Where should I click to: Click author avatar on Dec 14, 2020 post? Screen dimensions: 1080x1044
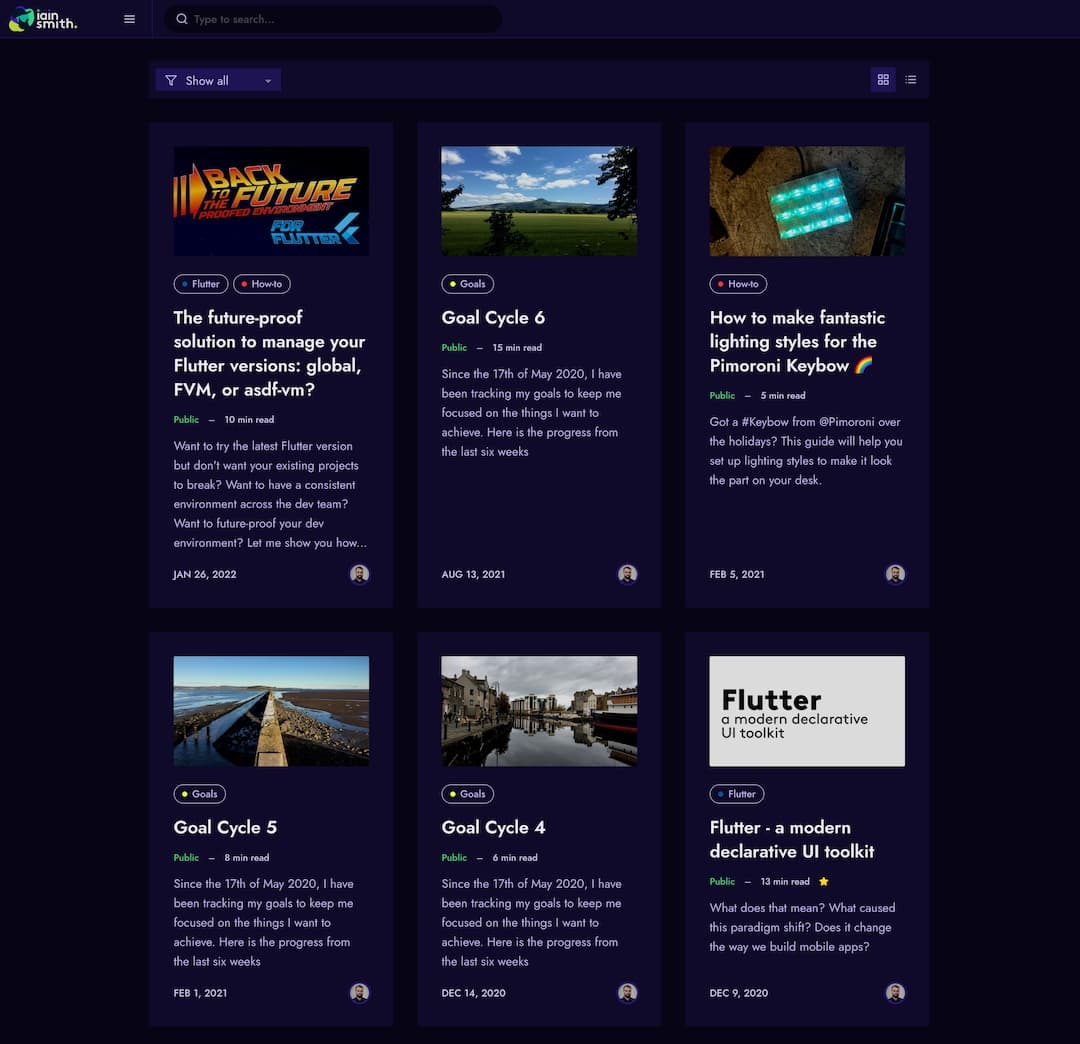pos(627,992)
